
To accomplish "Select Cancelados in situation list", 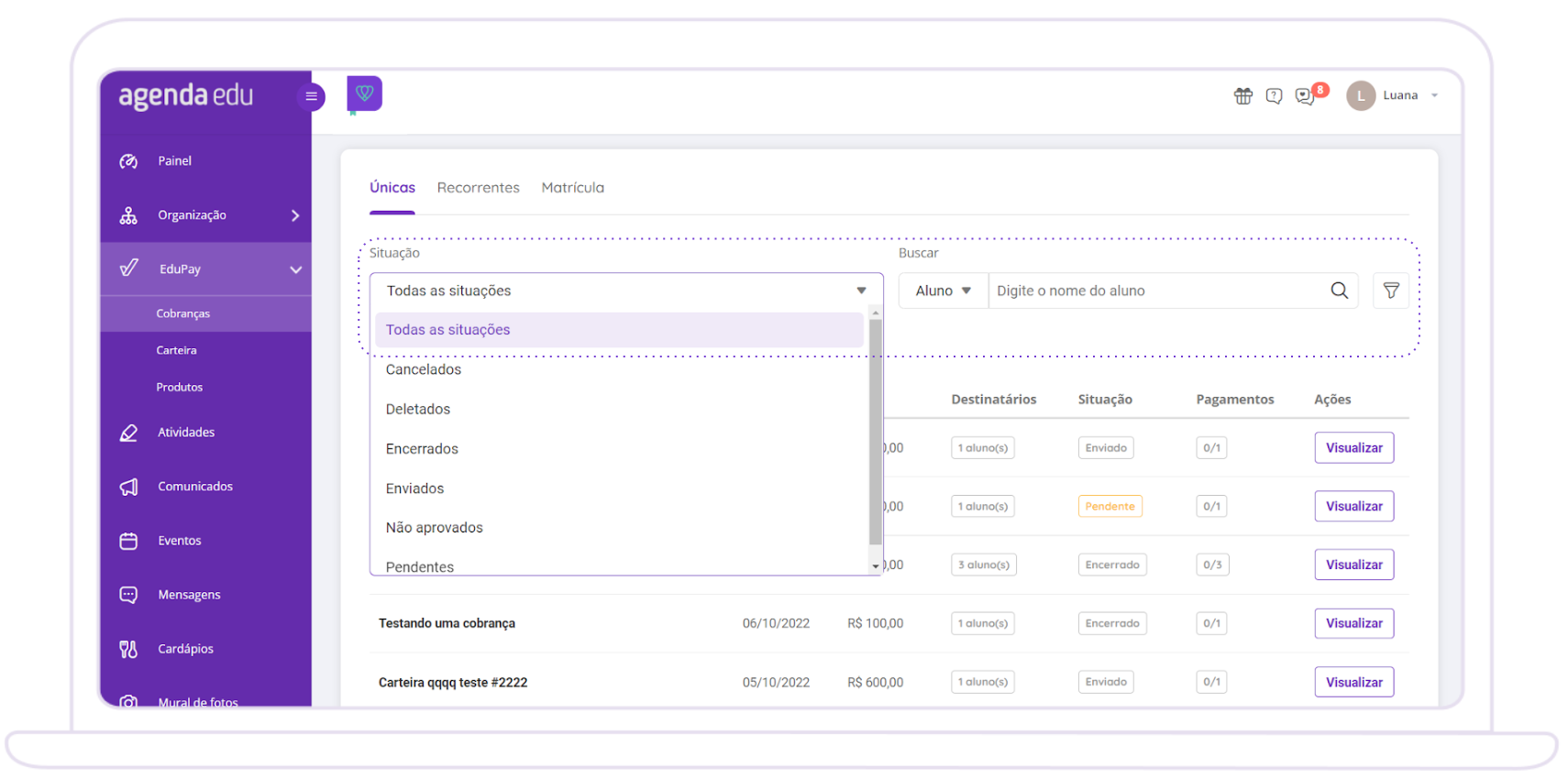I will tap(619, 369).
